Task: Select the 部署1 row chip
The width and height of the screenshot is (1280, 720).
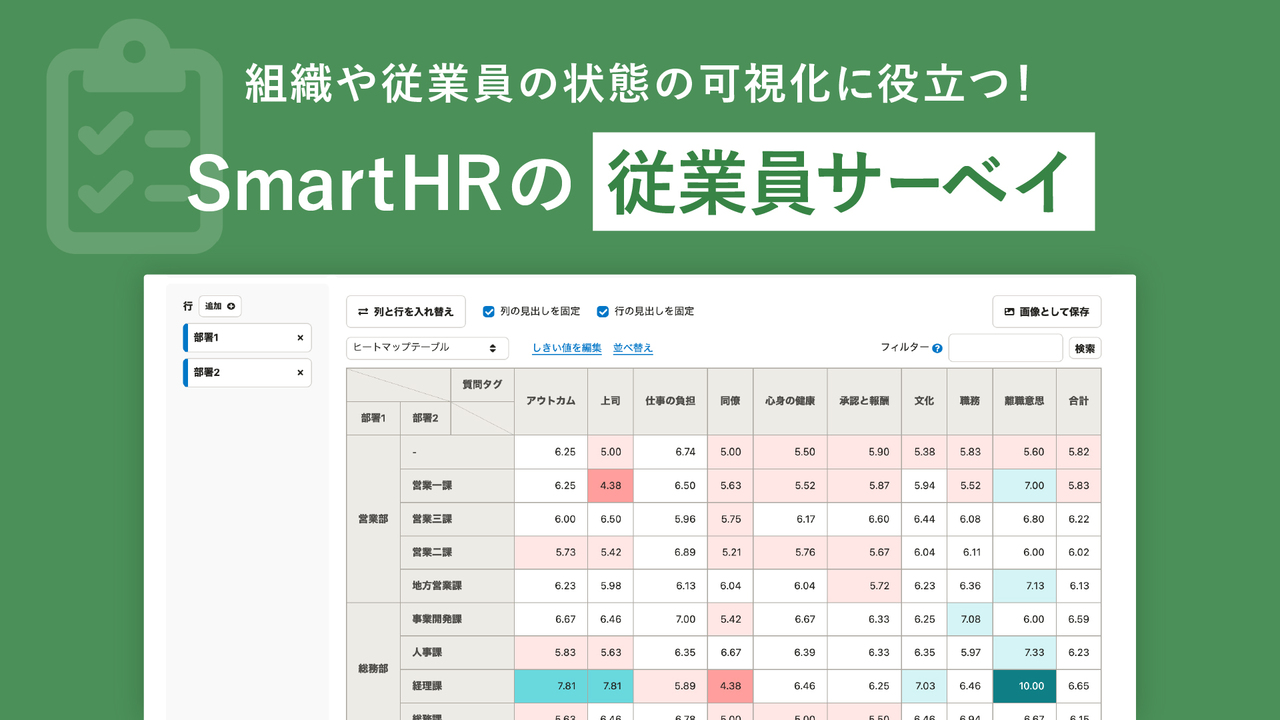Action: point(247,338)
